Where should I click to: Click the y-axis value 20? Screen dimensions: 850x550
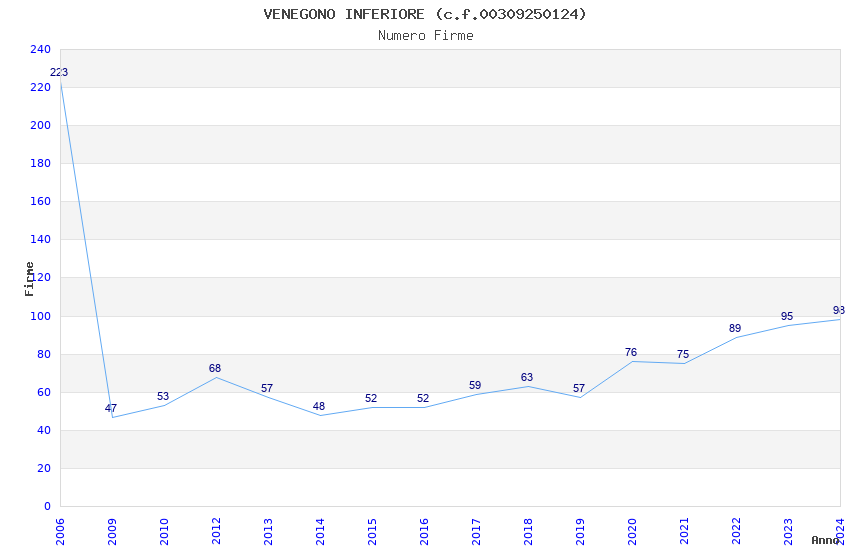pos(44,468)
